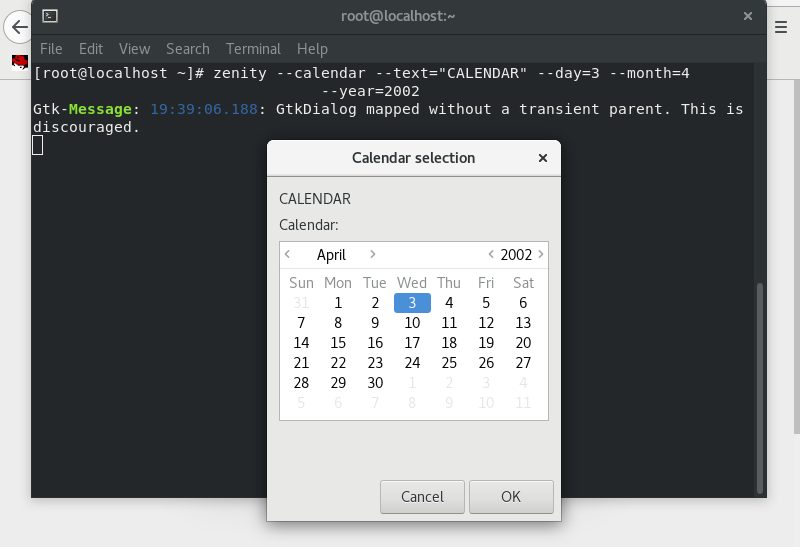Open the View menu in terminal
Image resolution: width=800 pixels, height=547 pixels.
point(135,49)
